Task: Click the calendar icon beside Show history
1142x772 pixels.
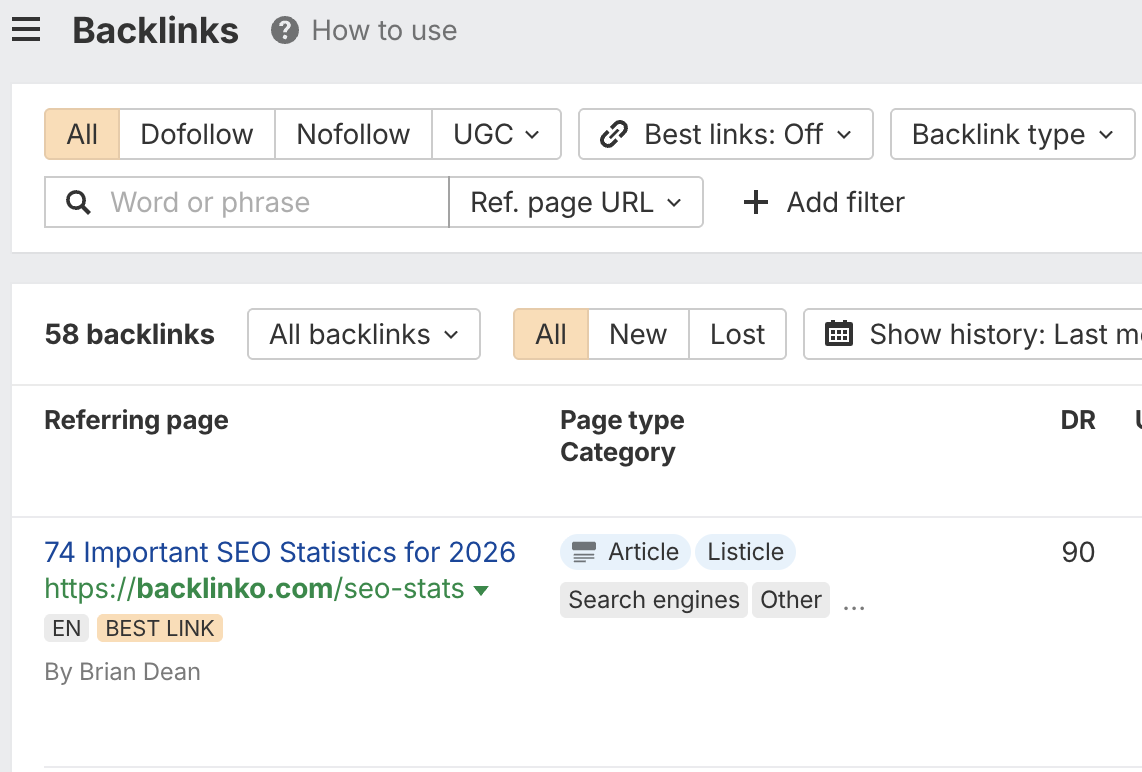Action: click(x=838, y=334)
